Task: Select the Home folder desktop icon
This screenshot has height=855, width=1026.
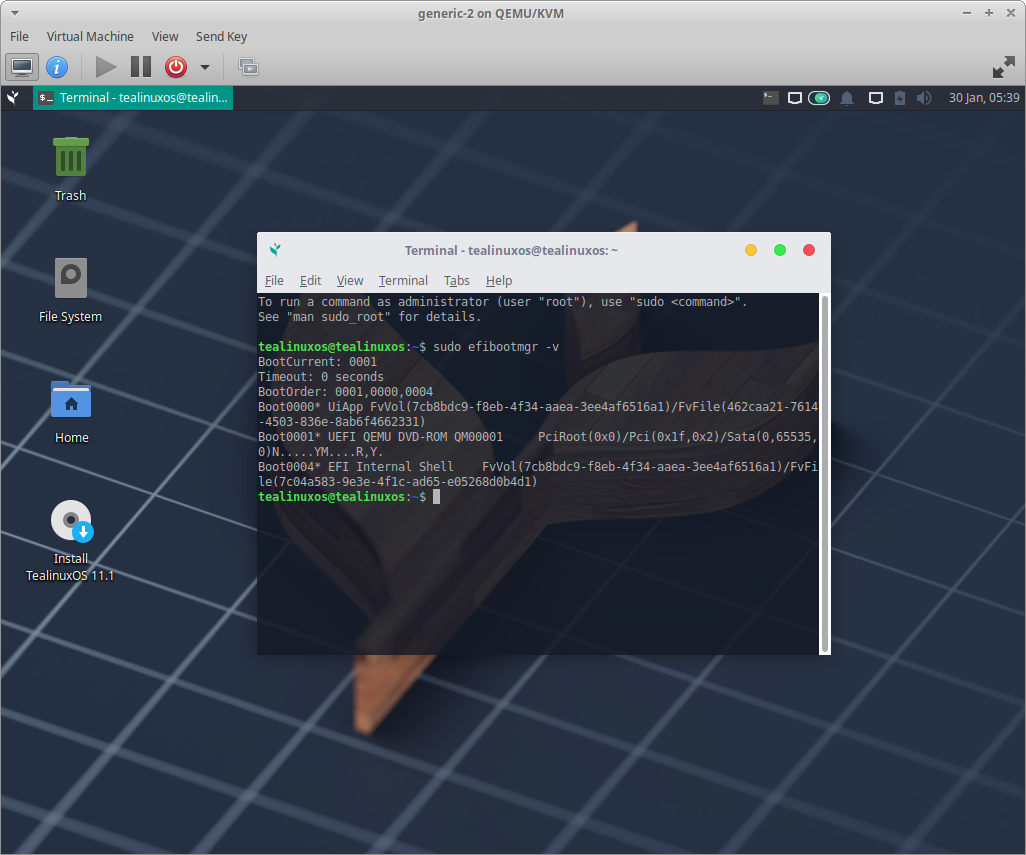Action: point(71,412)
